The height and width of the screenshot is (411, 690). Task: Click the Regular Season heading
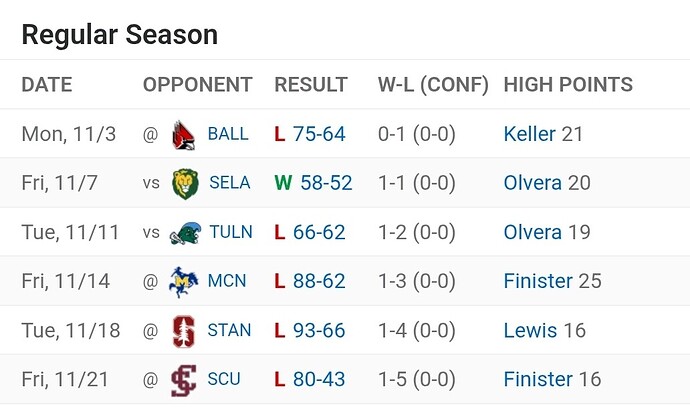[x=119, y=35]
